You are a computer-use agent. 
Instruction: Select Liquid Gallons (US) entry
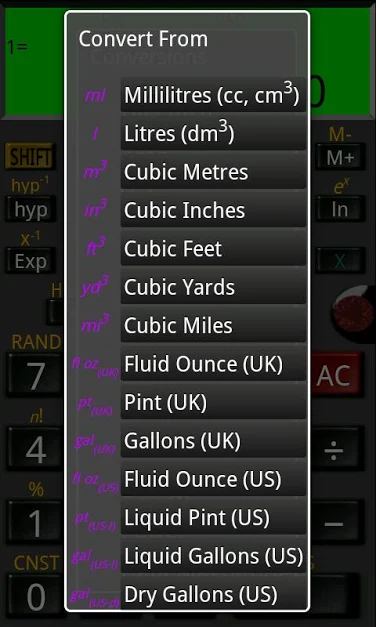tap(213, 555)
